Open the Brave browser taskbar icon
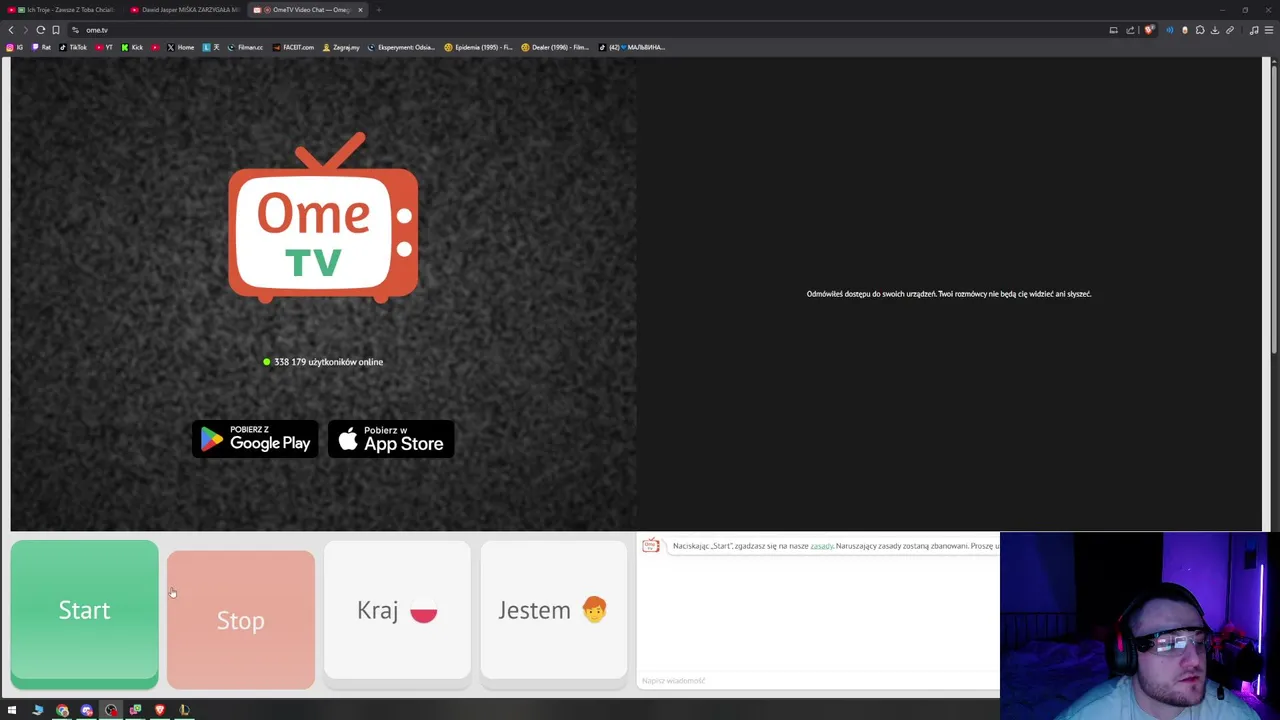 coord(159,710)
